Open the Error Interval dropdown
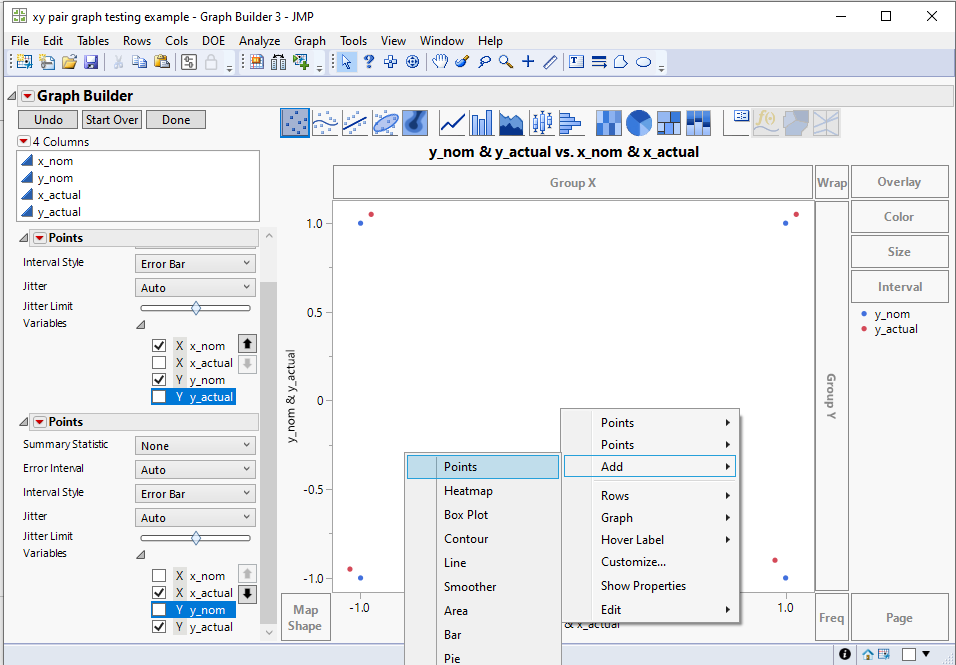This screenshot has height=665, width=956. click(195, 470)
